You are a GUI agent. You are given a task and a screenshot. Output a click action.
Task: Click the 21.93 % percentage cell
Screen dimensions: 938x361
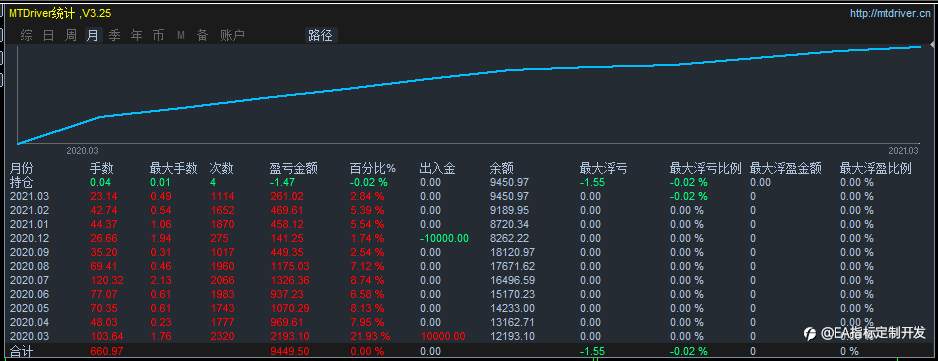pyautogui.click(x=370, y=336)
